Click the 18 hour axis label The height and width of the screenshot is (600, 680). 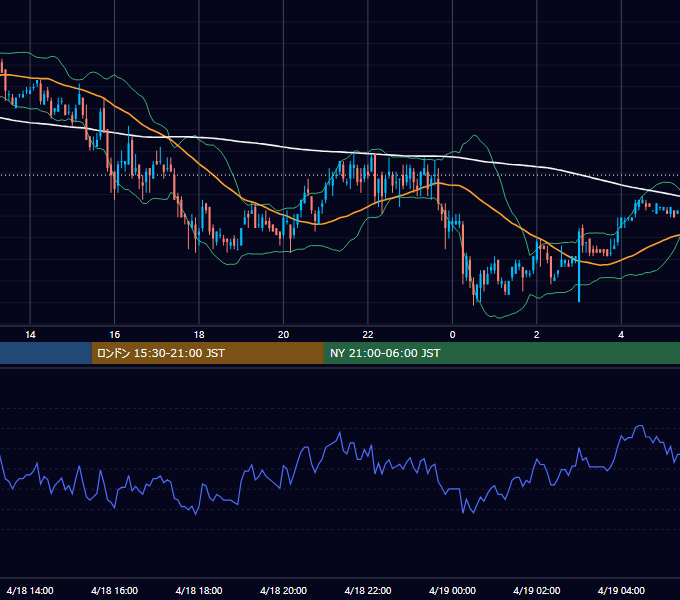(199, 335)
